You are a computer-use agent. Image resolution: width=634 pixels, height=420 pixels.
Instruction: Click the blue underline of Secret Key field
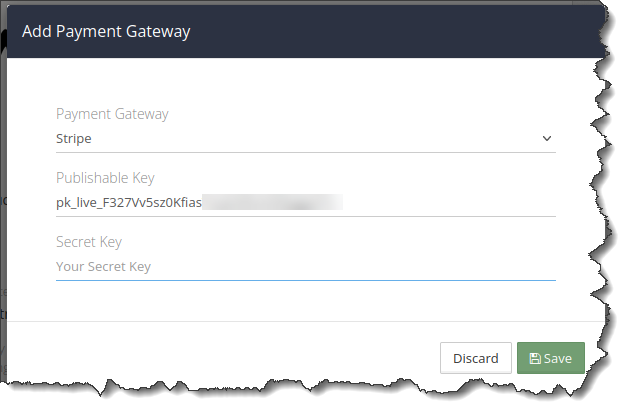[x=305, y=280]
